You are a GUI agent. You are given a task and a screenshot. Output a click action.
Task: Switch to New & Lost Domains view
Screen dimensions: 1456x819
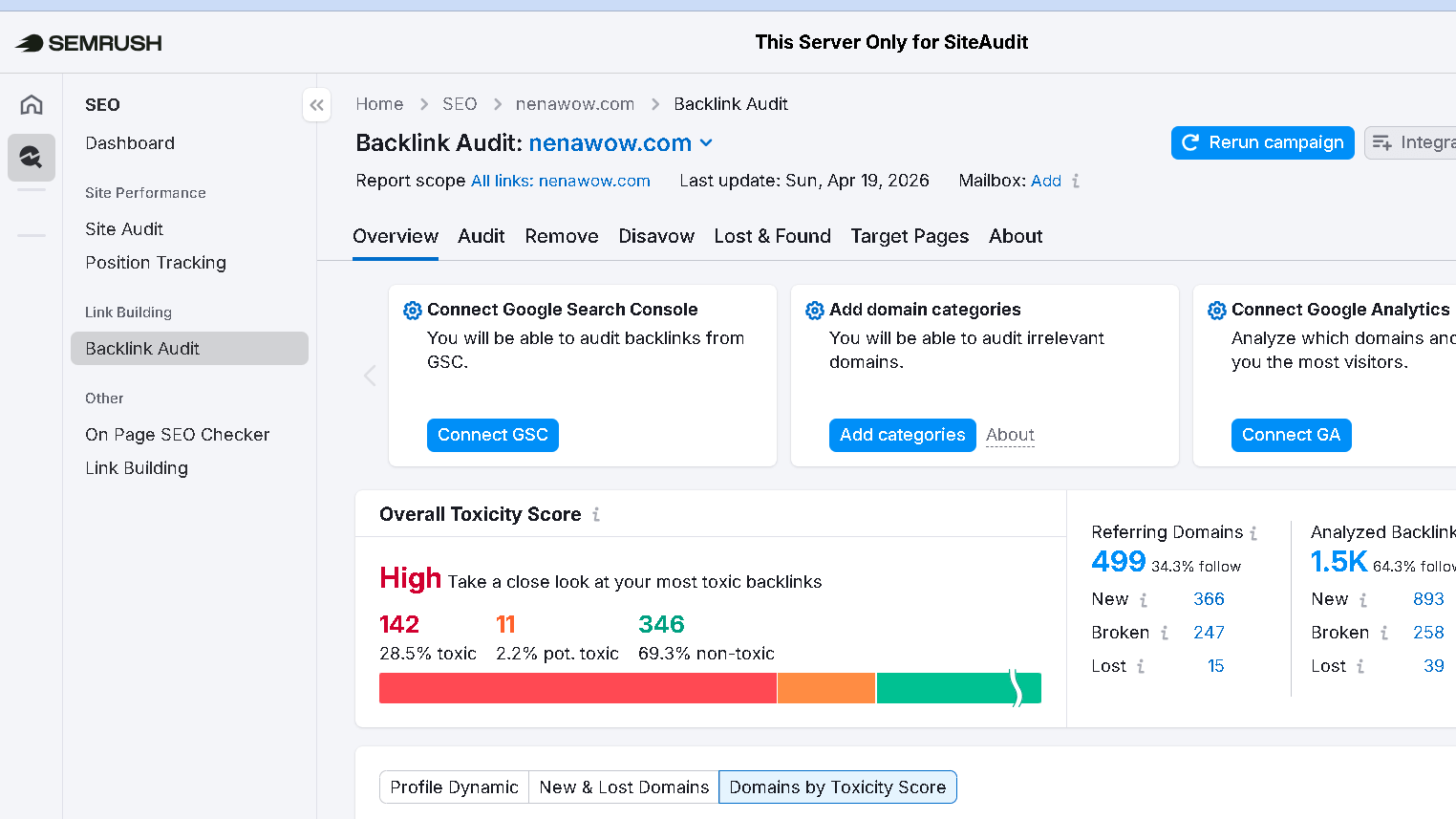click(x=623, y=787)
